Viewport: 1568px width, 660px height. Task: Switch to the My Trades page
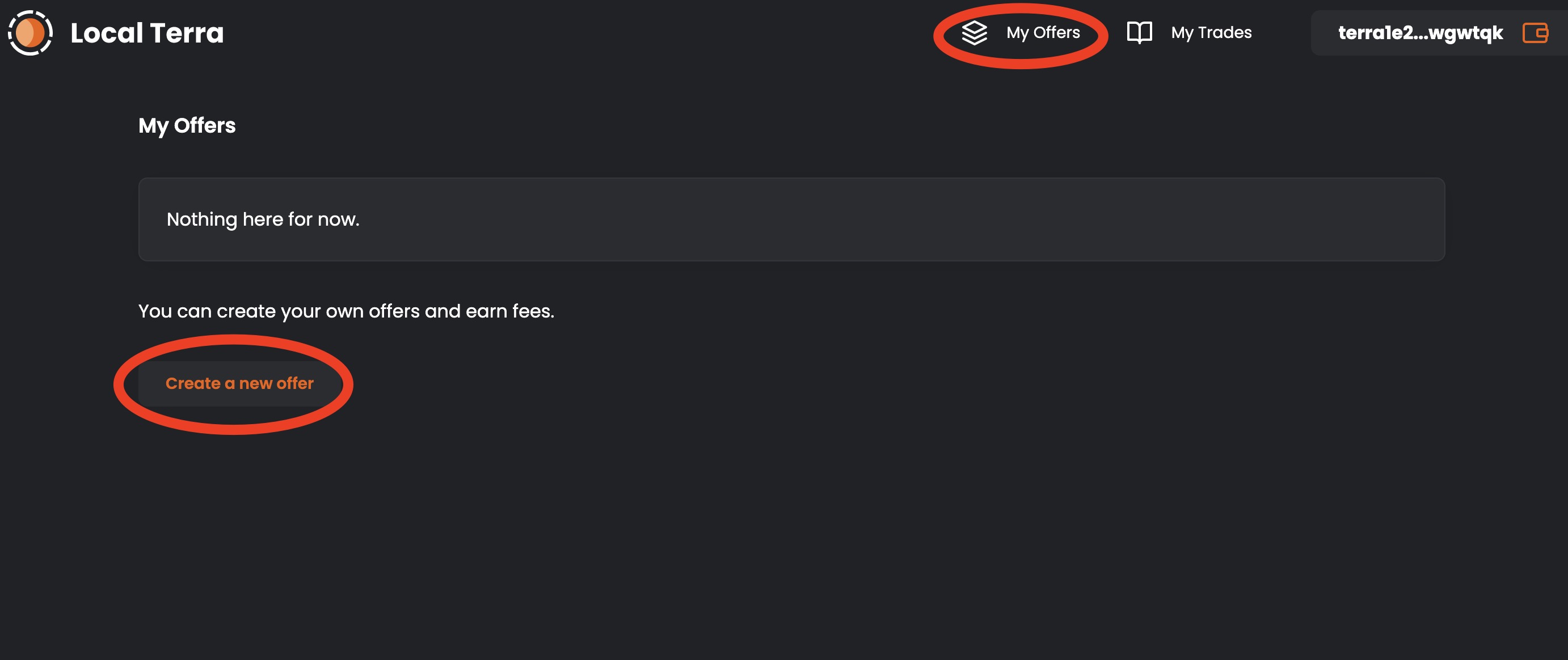point(1211,33)
